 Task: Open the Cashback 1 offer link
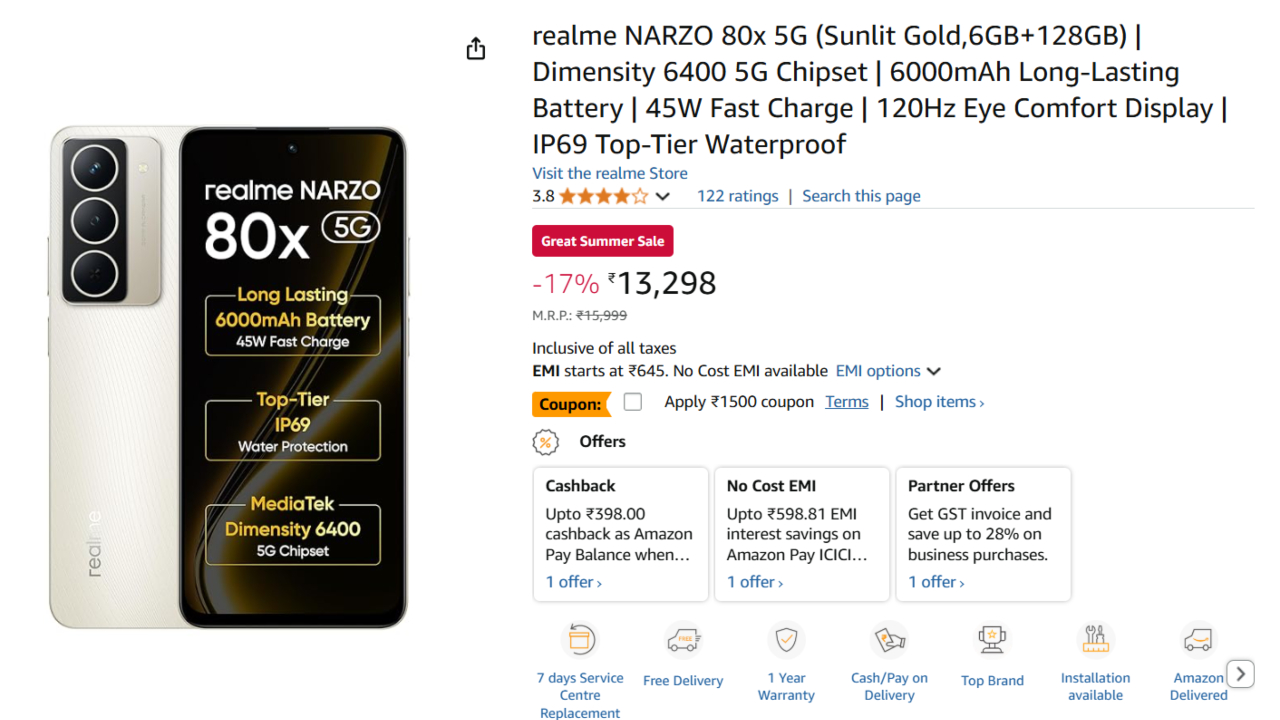(x=574, y=582)
